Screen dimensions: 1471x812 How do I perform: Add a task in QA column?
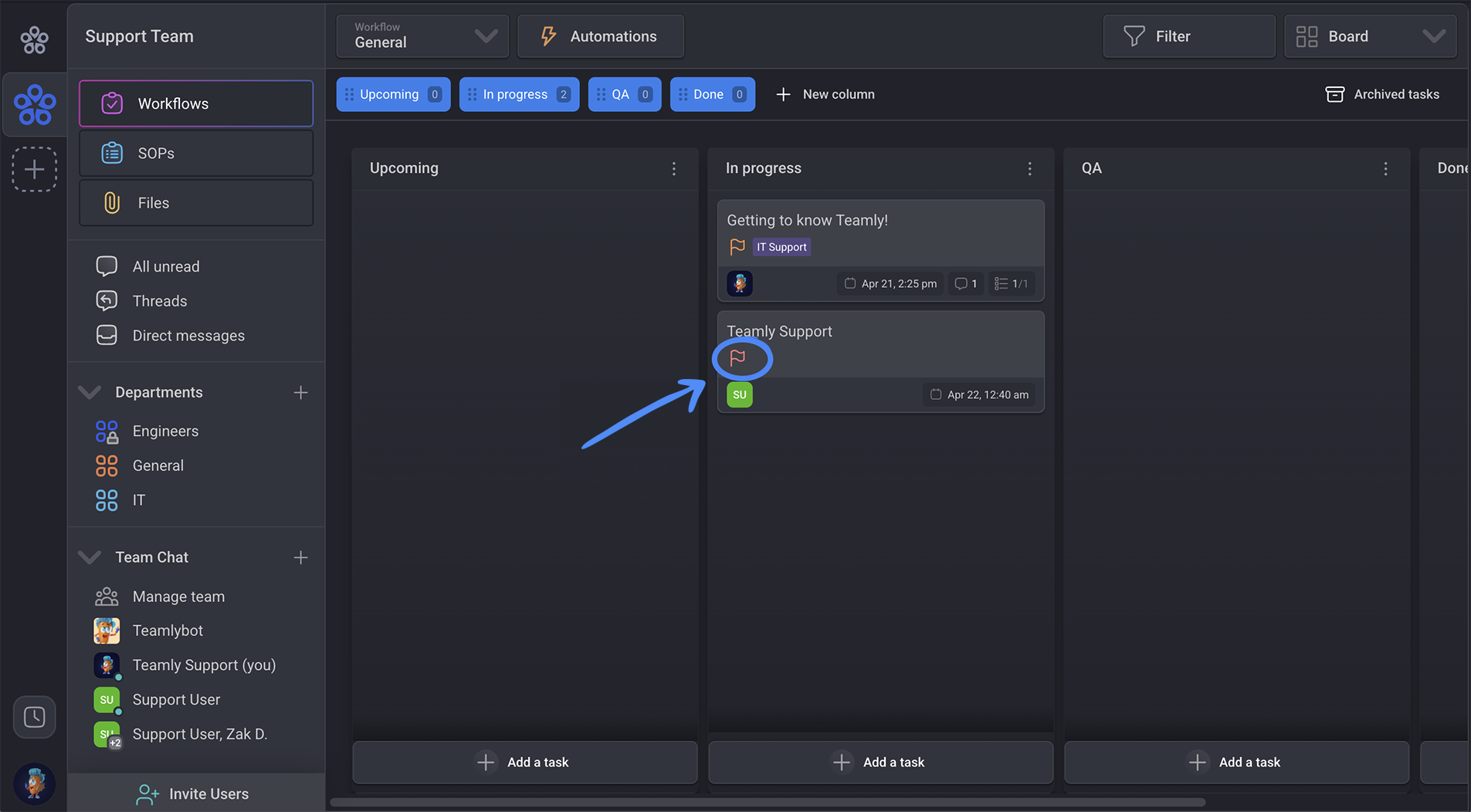pos(1236,762)
